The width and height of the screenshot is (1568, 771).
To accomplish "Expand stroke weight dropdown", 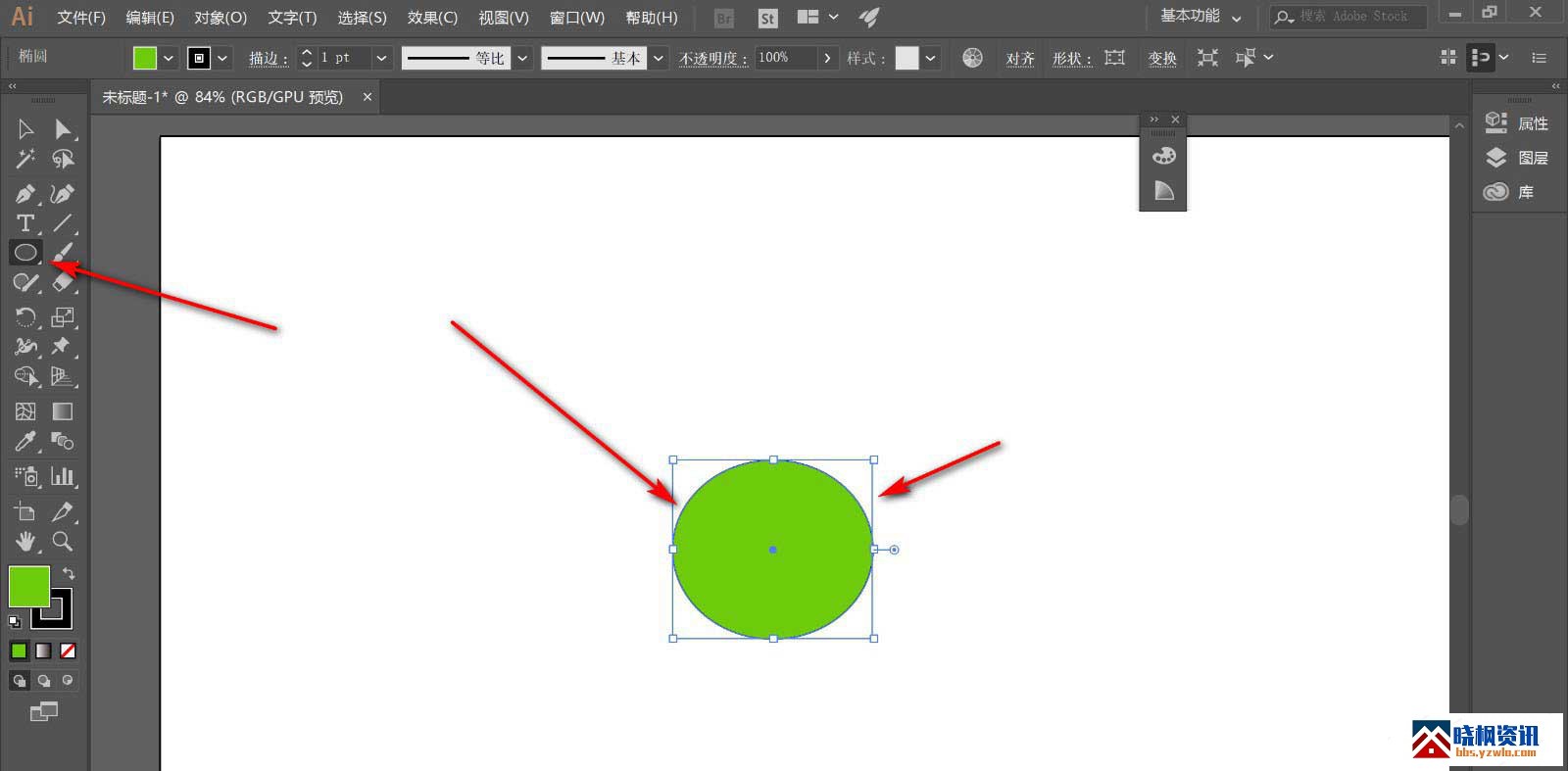I will click(381, 58).
